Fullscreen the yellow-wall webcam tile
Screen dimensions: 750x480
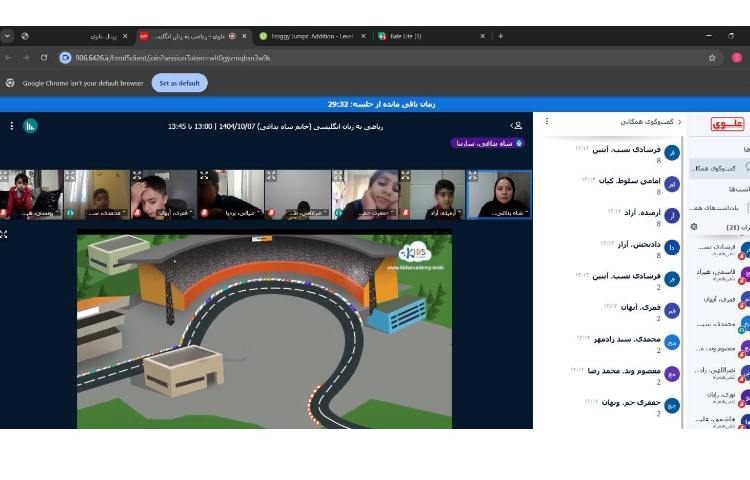[70, 176]
